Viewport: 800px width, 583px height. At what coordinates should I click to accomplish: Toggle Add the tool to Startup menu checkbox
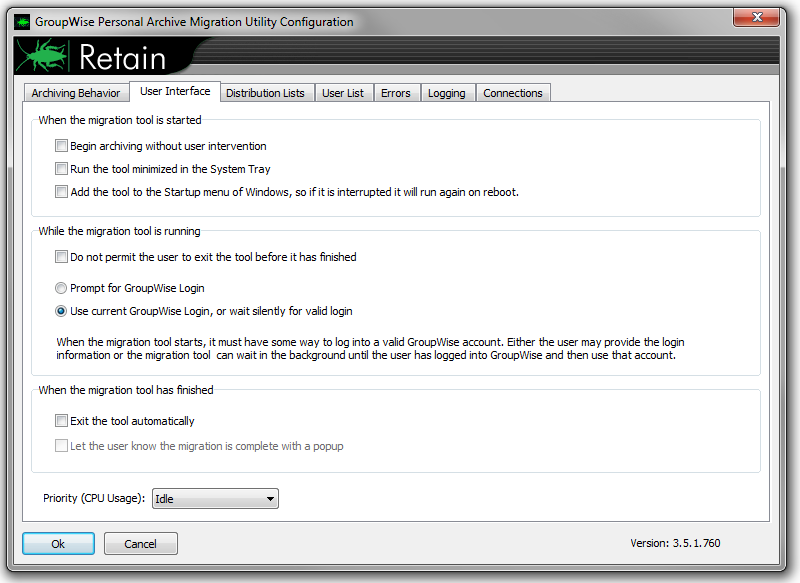[x=61, y=192]
